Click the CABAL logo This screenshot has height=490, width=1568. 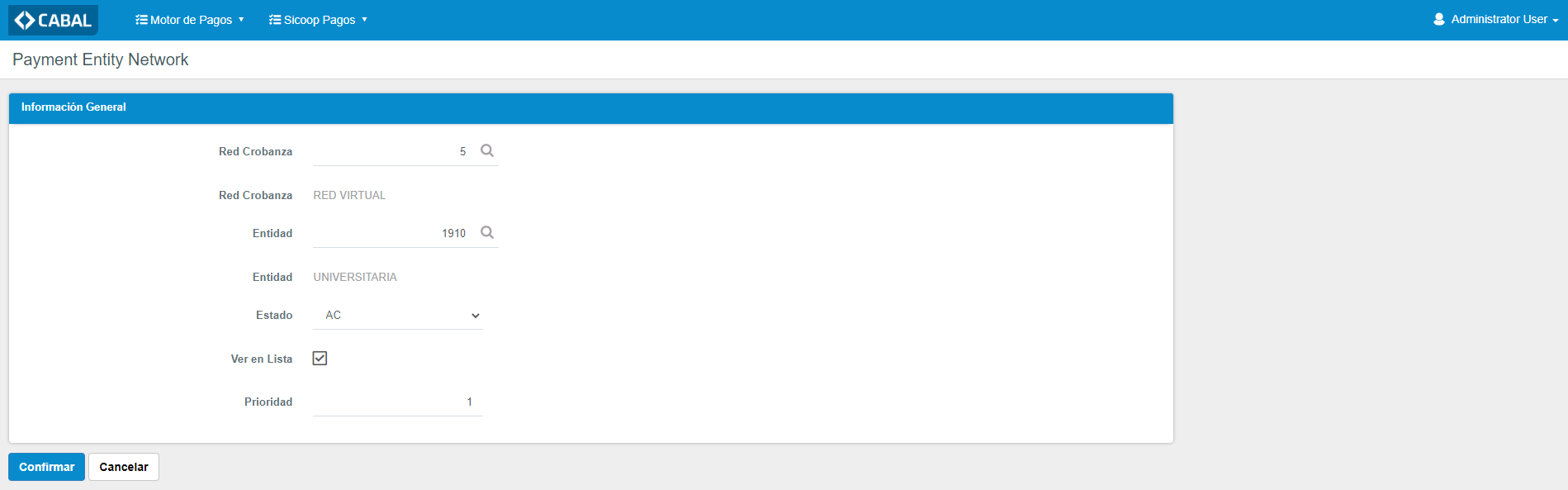point(53,20)
